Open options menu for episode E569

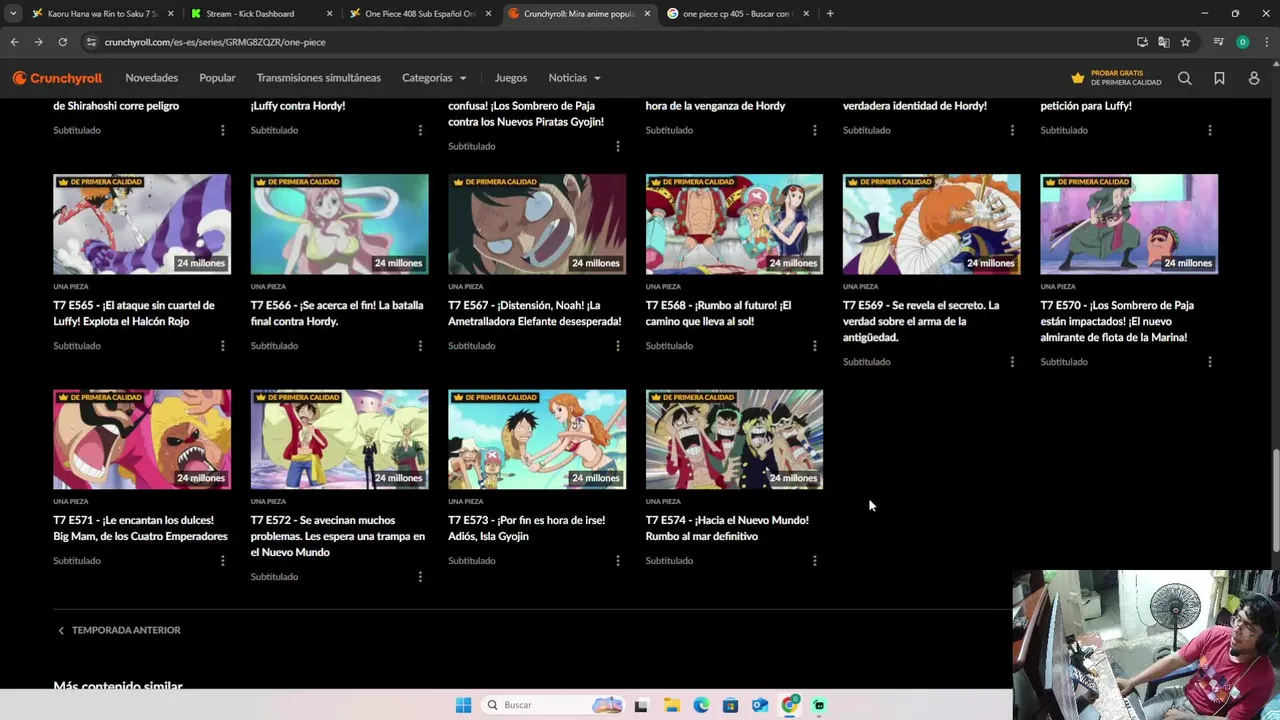coord(1012,362)
